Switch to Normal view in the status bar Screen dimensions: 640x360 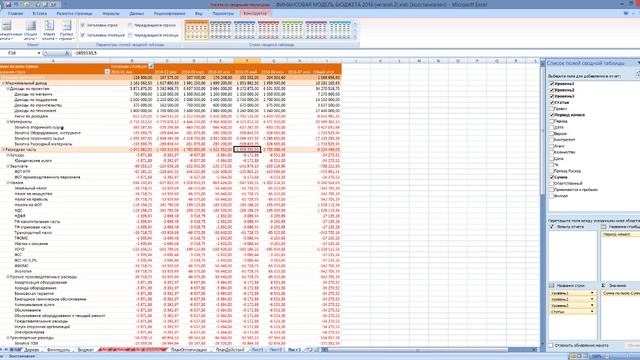pyautogui.click(x=574, y=356)
